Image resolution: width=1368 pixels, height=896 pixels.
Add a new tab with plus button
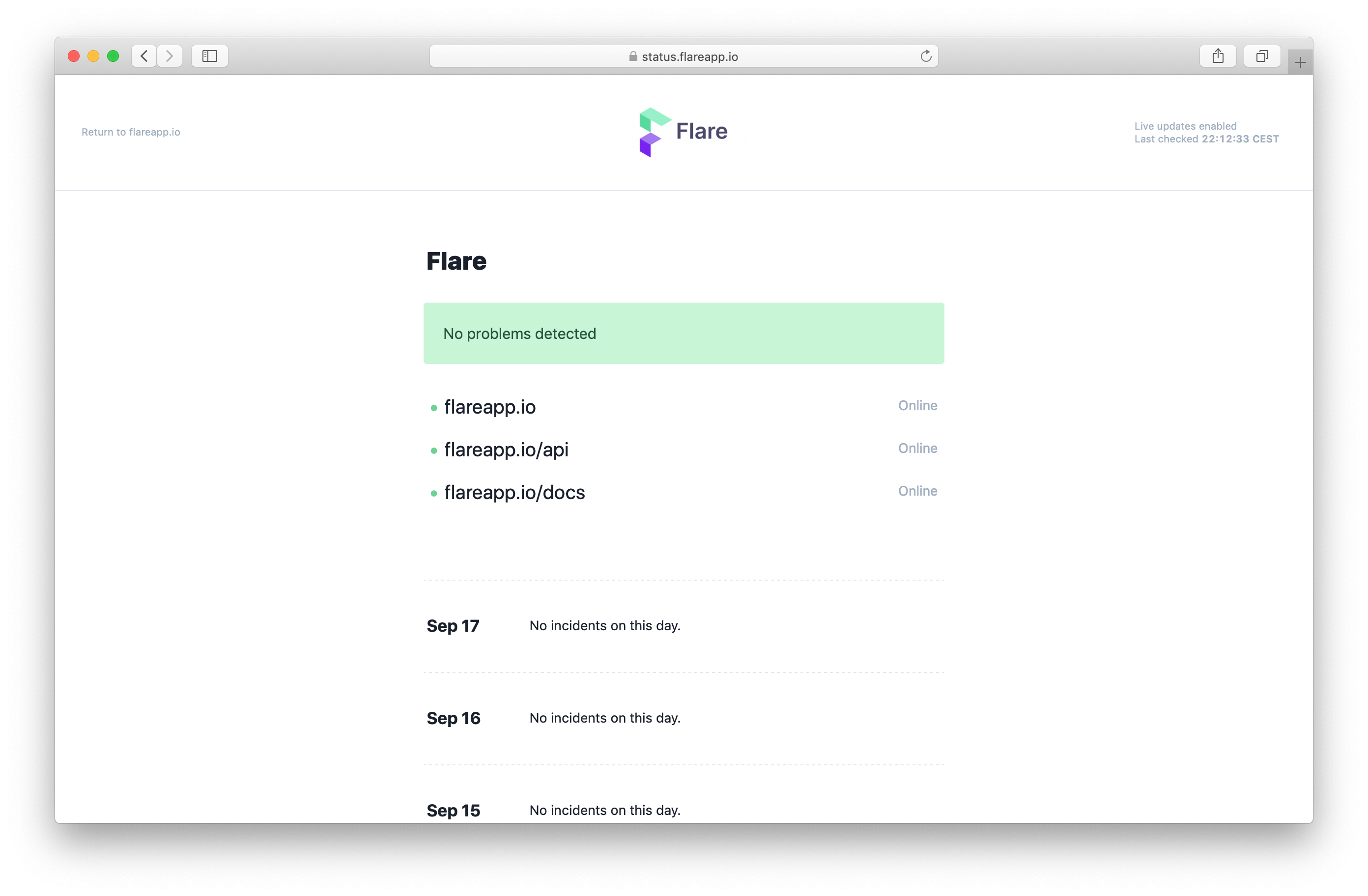1300,62
